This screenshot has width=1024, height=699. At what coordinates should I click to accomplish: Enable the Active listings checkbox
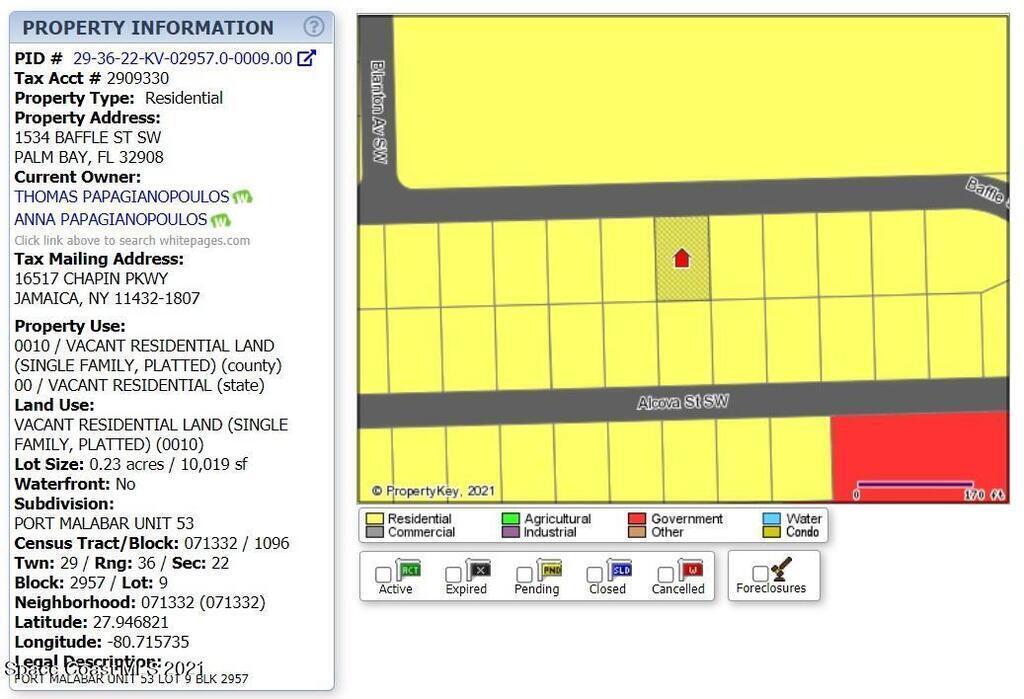click(383, 575)
